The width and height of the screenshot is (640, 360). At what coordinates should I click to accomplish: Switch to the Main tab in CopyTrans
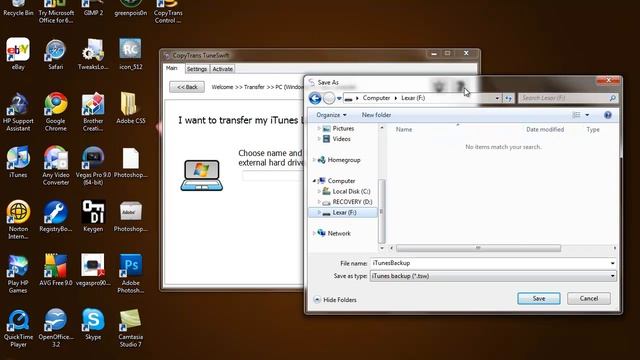[x=172, y=68]
